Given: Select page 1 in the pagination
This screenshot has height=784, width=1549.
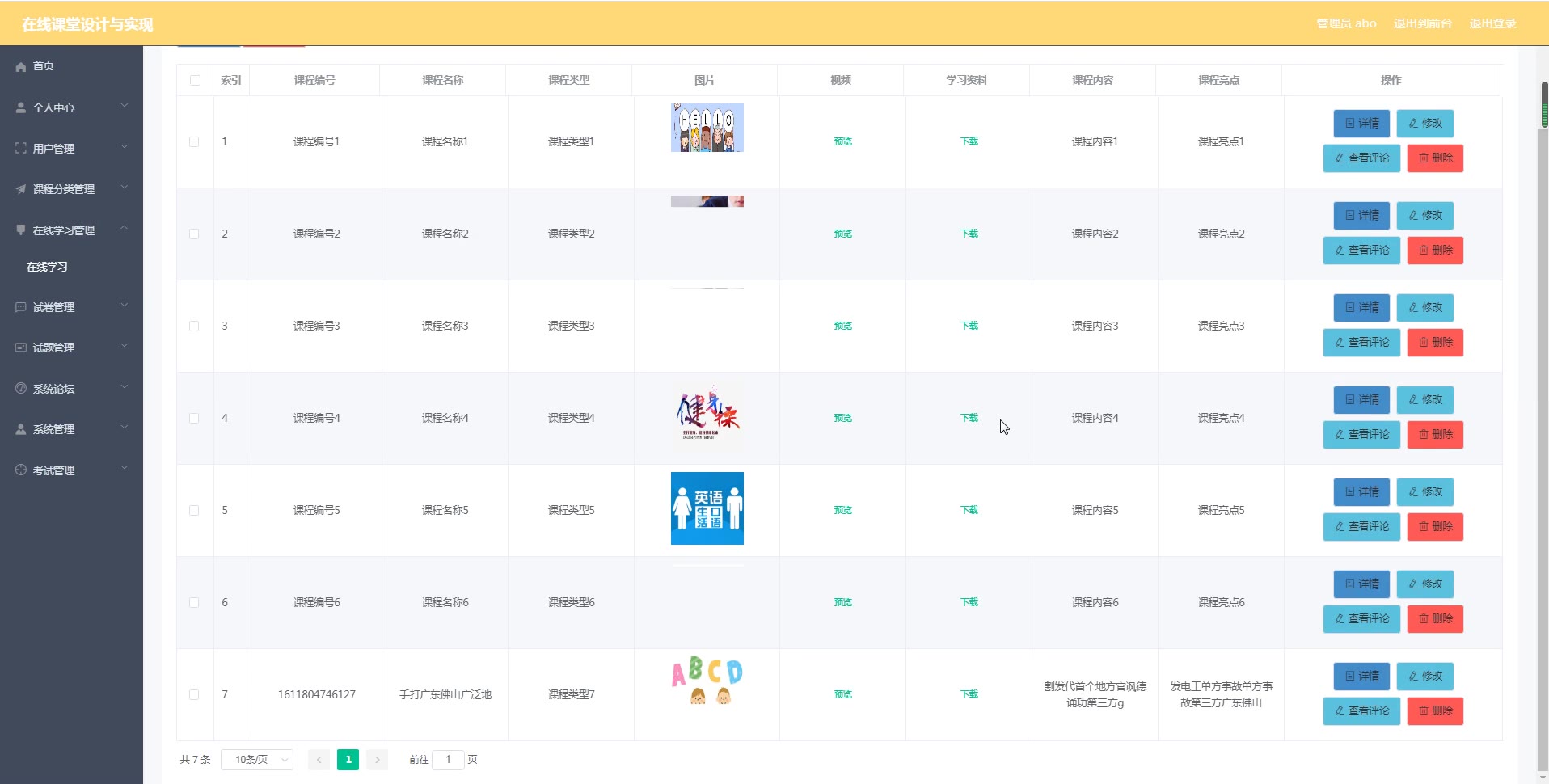Looking at the screenshot, I should pyautogui.click(x=348, y=760).
